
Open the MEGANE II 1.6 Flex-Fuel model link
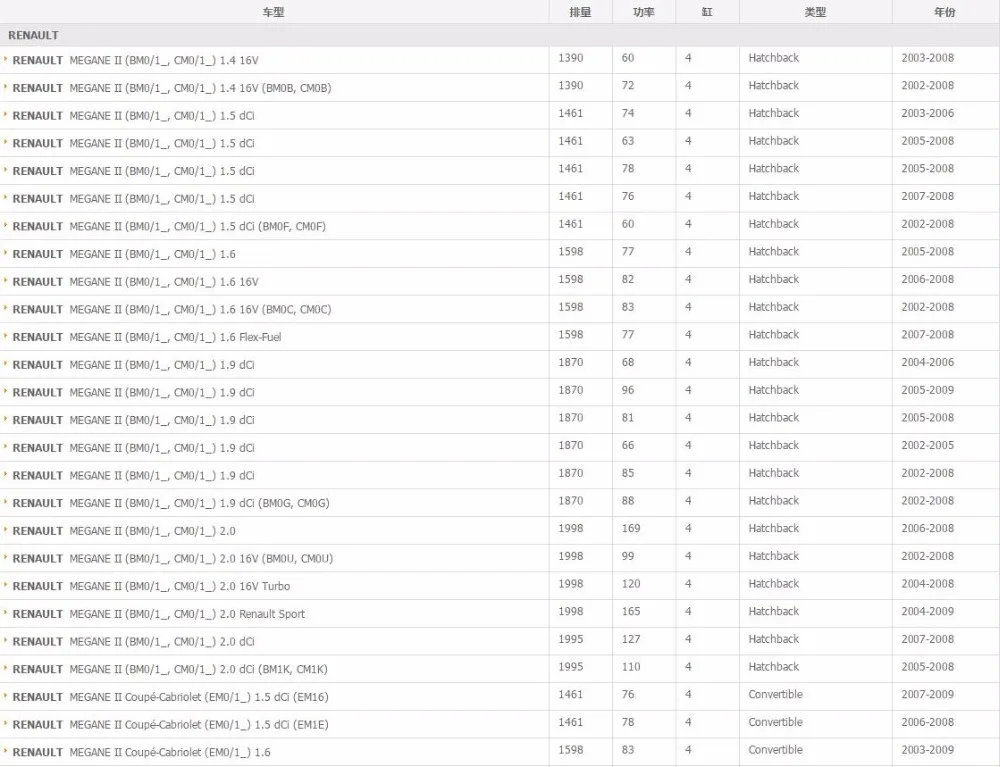(147, 337)
